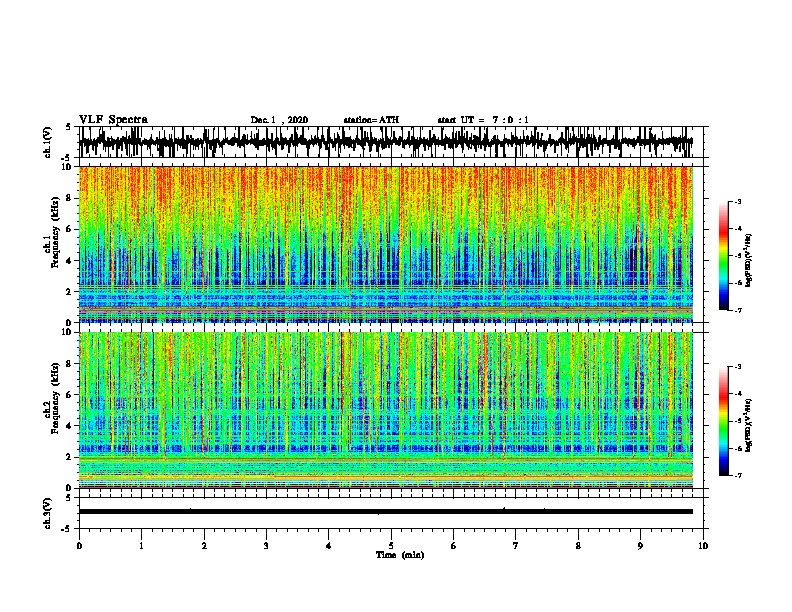The height and width of the screenshot is (612, 792).
Task: Click time axis tick label "4"
Action: coord(329,546)
